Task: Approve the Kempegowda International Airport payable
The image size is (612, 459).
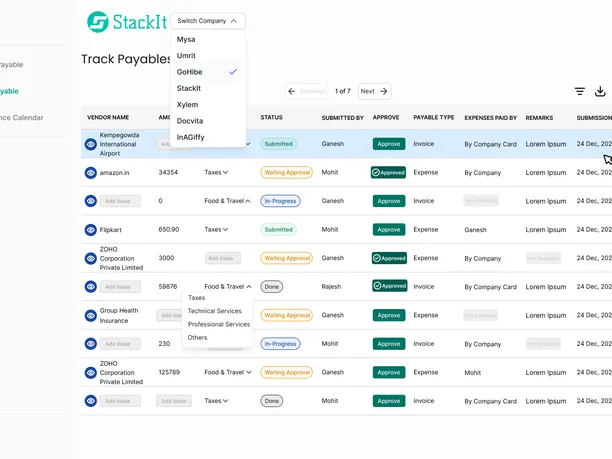Action: tap(389, 144)
